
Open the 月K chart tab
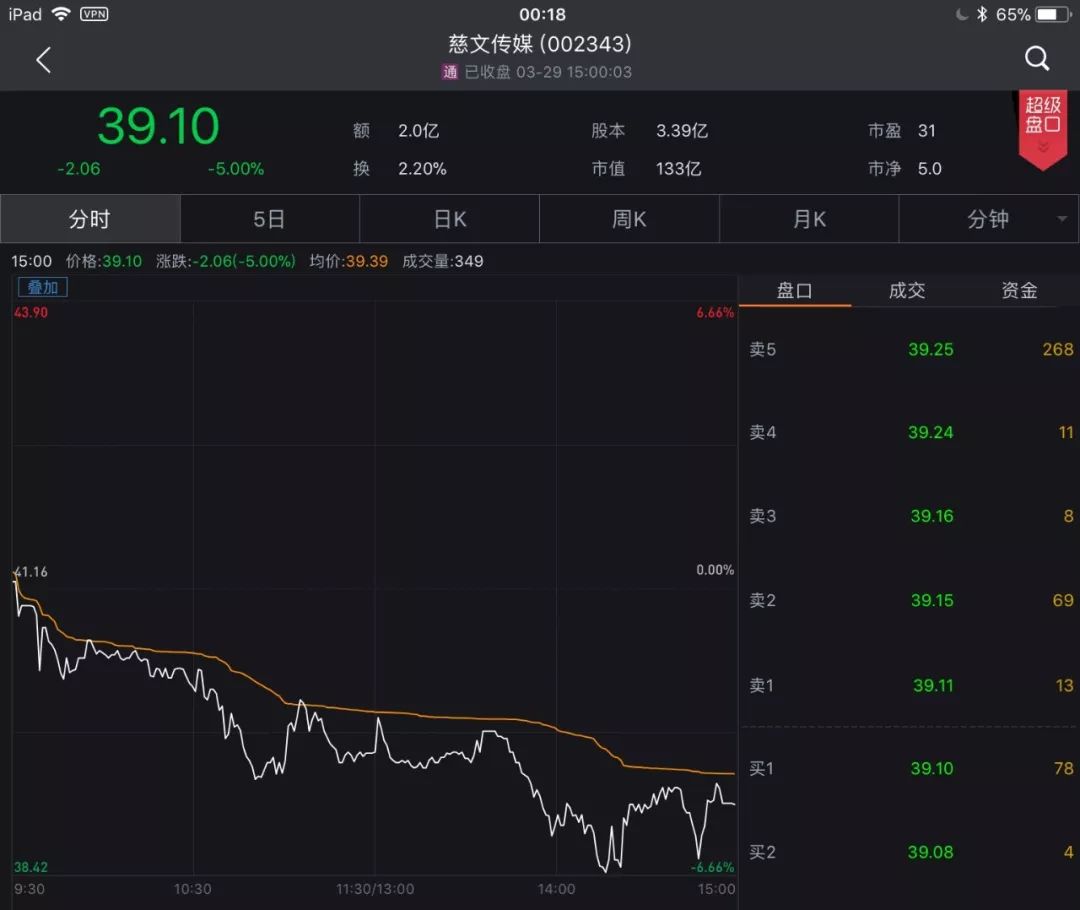coord(809,219)
